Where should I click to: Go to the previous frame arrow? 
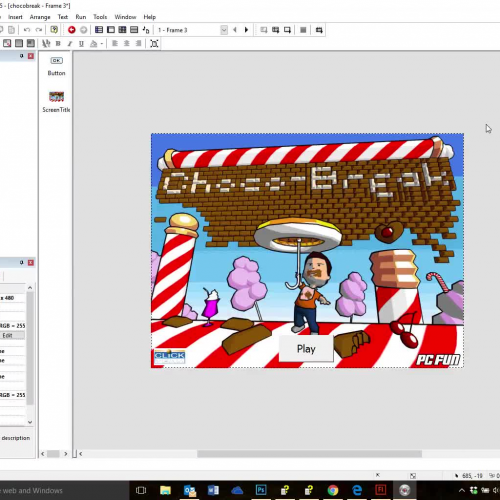[235, 30]
